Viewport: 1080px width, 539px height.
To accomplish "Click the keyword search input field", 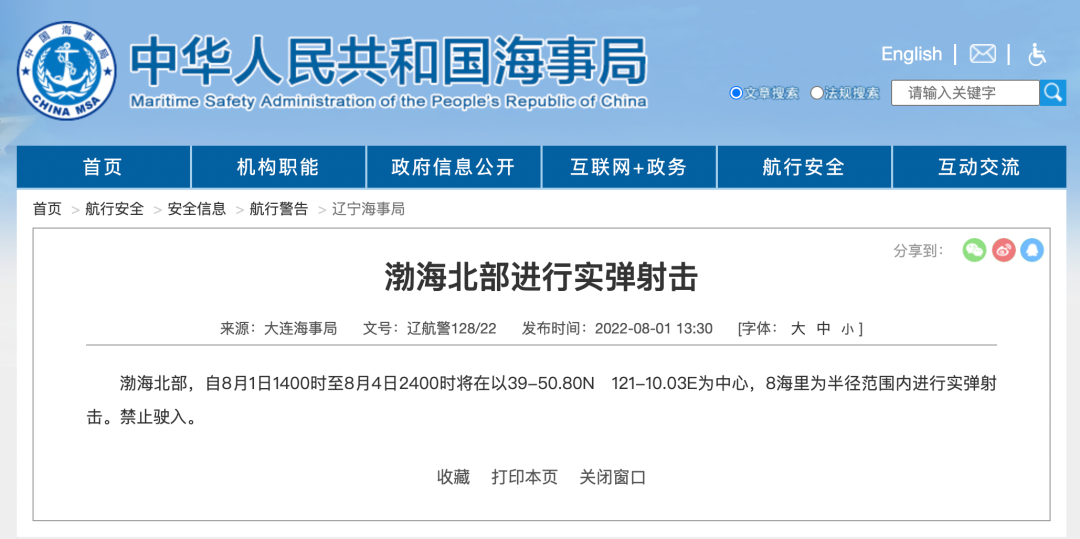I will coord(966,93).
